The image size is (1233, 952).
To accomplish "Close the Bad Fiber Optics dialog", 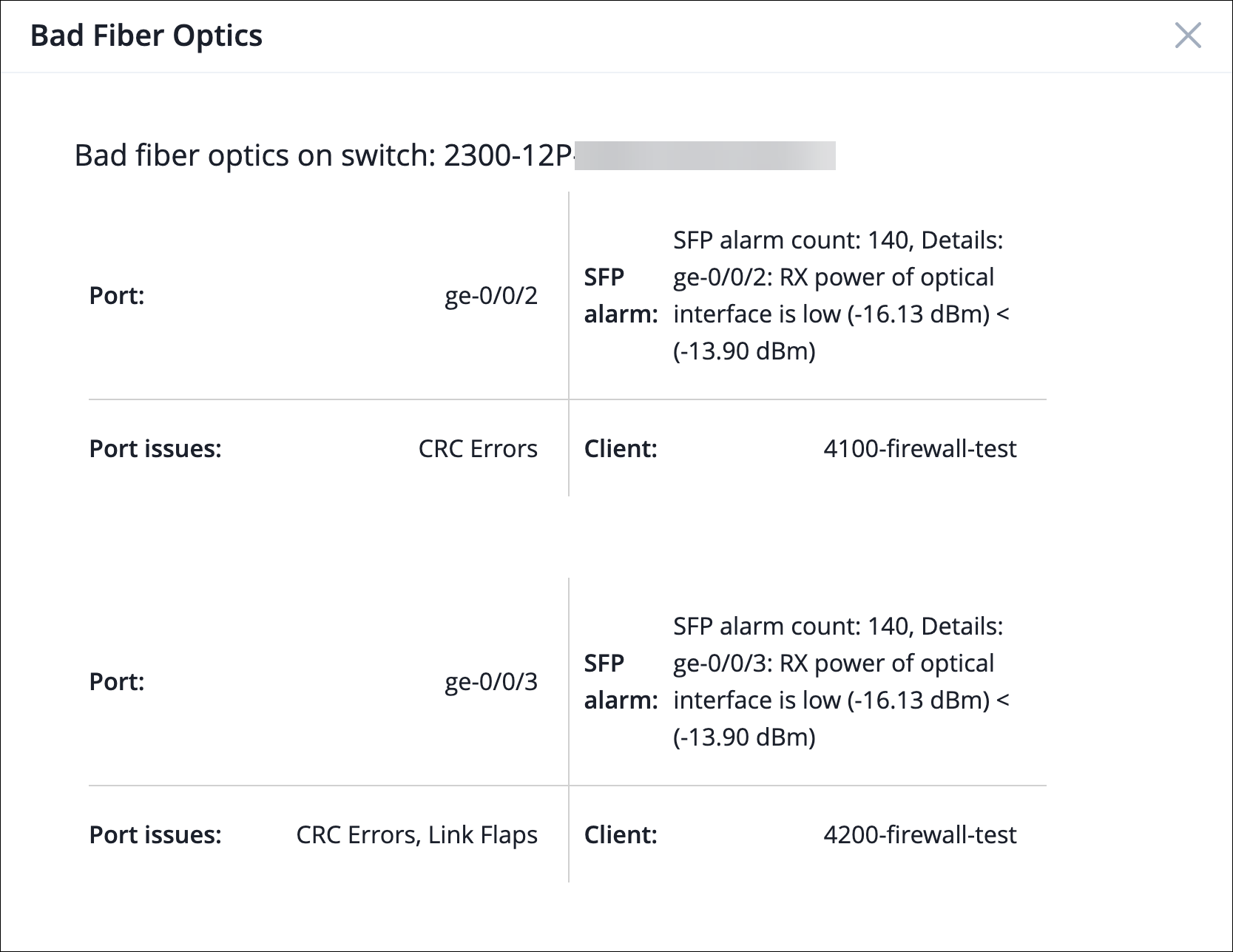I will 1187,36.
